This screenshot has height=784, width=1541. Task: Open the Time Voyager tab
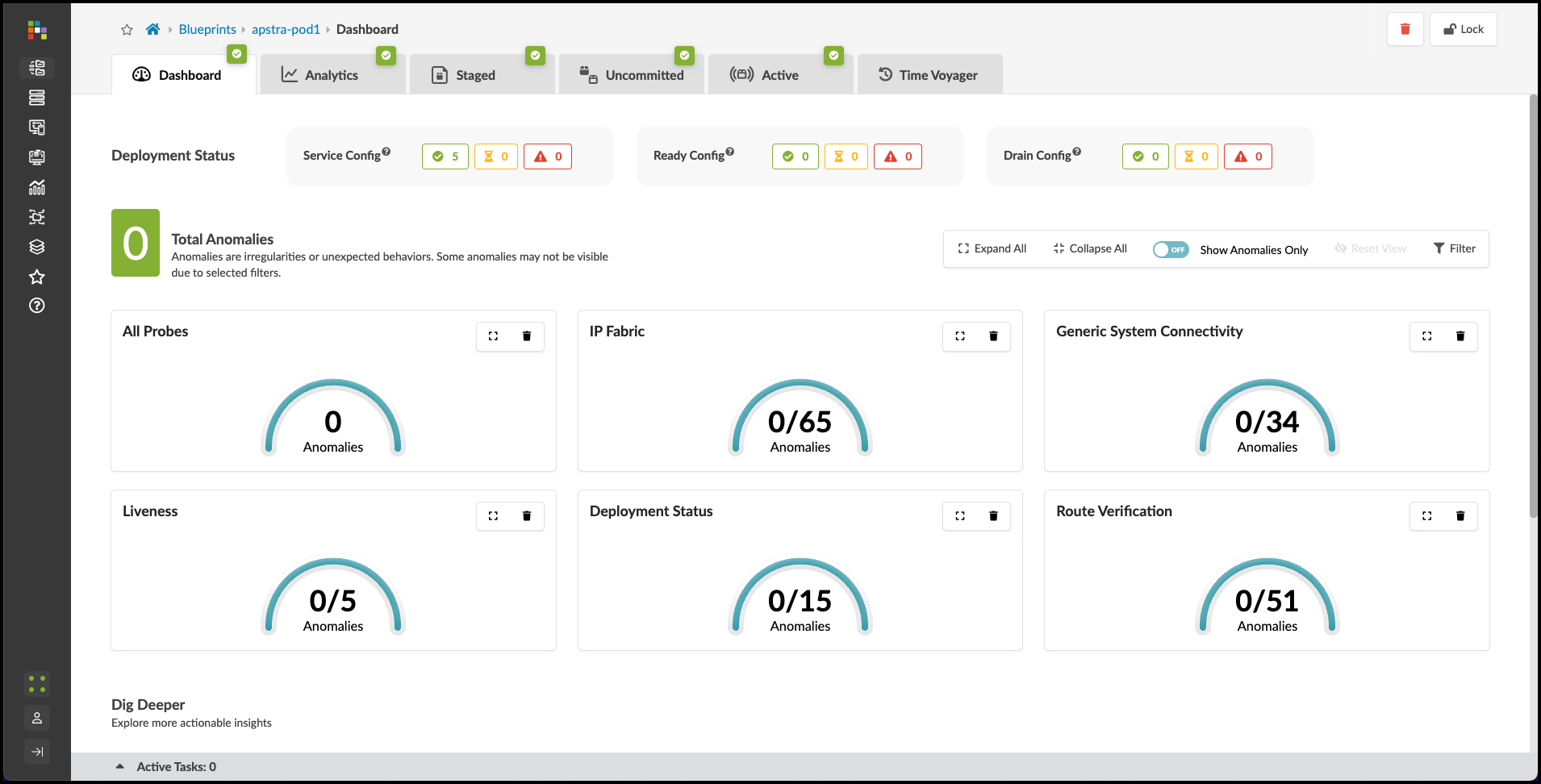(929, 75)
